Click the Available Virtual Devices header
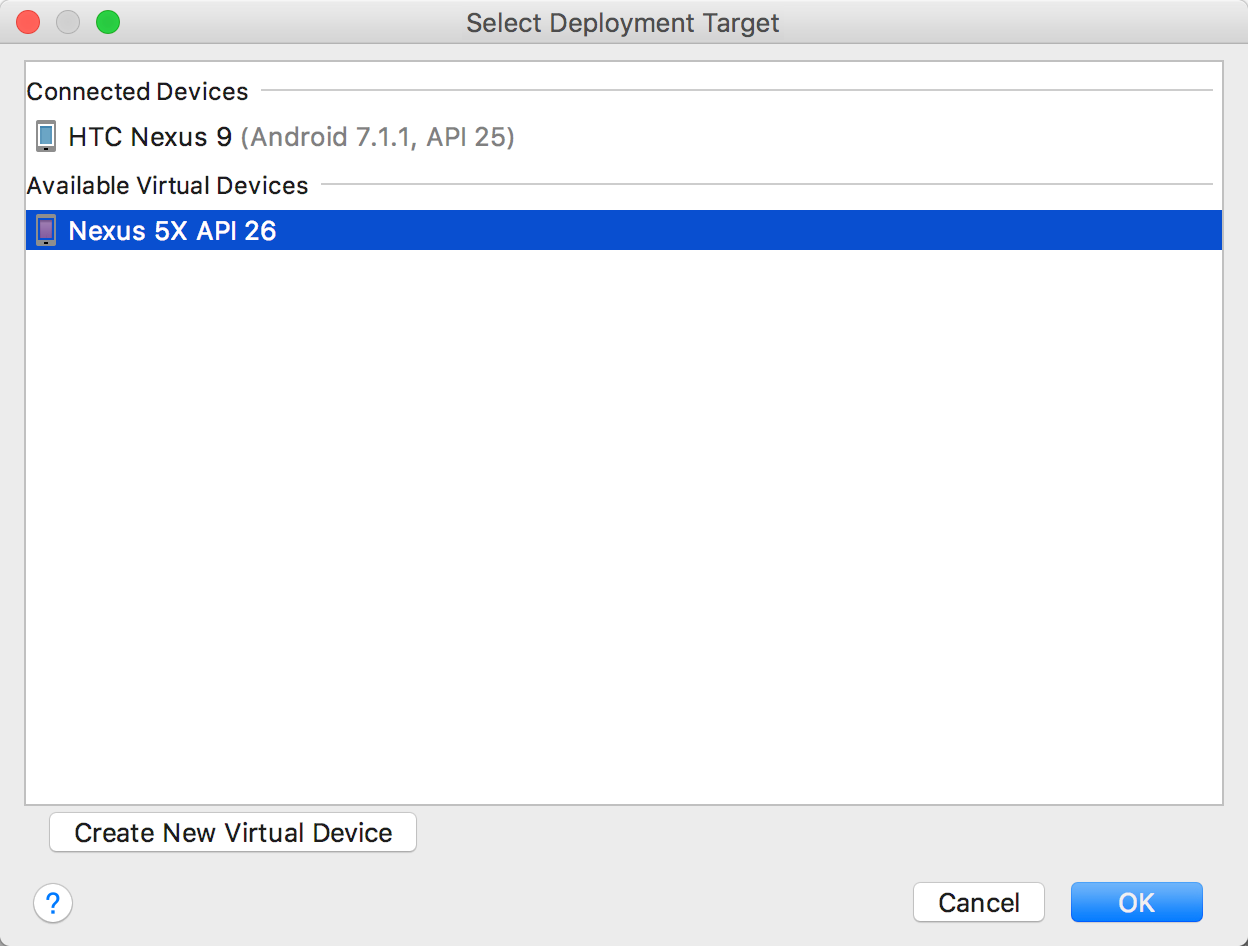Screen dimensions: 1248x946 click(167, 186)
